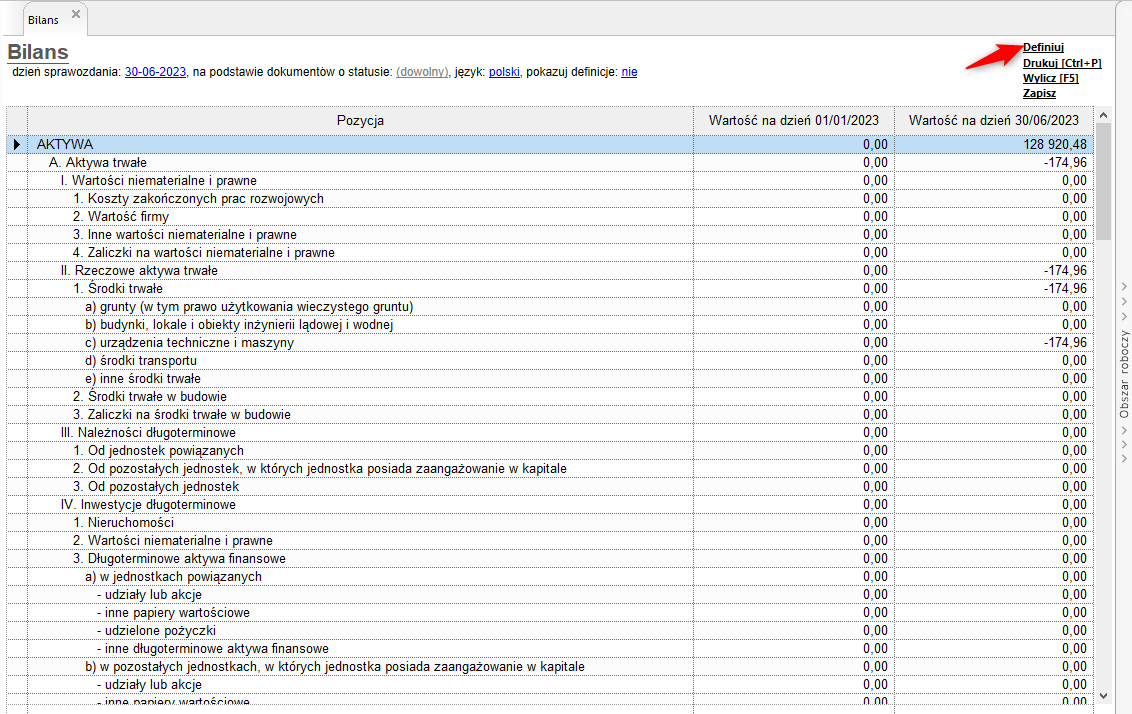Select the row indicator arrow for AKTYWA
Screen dimensions: 1132x714
pos(16,144)
